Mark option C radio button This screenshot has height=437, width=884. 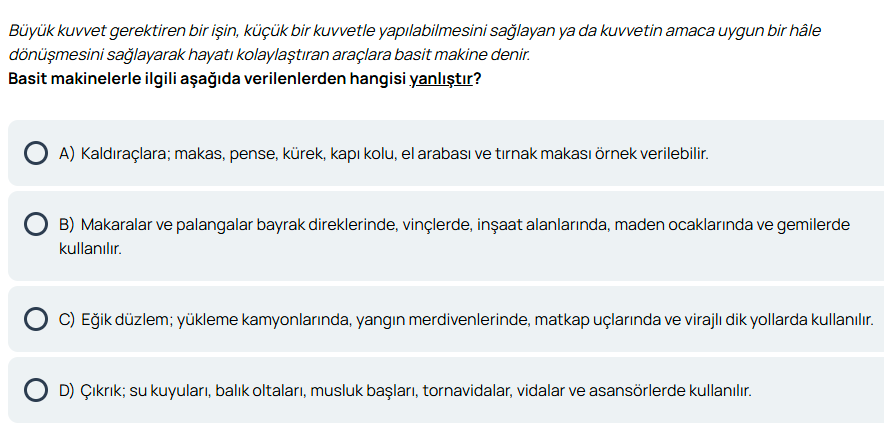click(35, 319)
